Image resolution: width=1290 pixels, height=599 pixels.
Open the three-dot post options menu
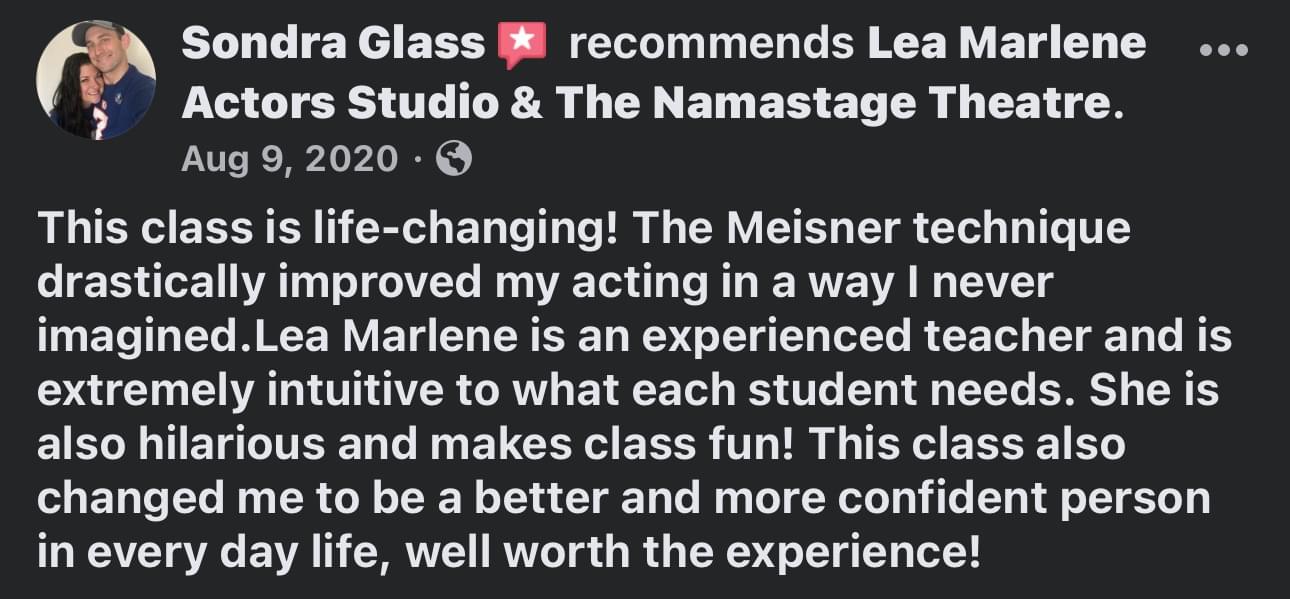click(1222, 48)
